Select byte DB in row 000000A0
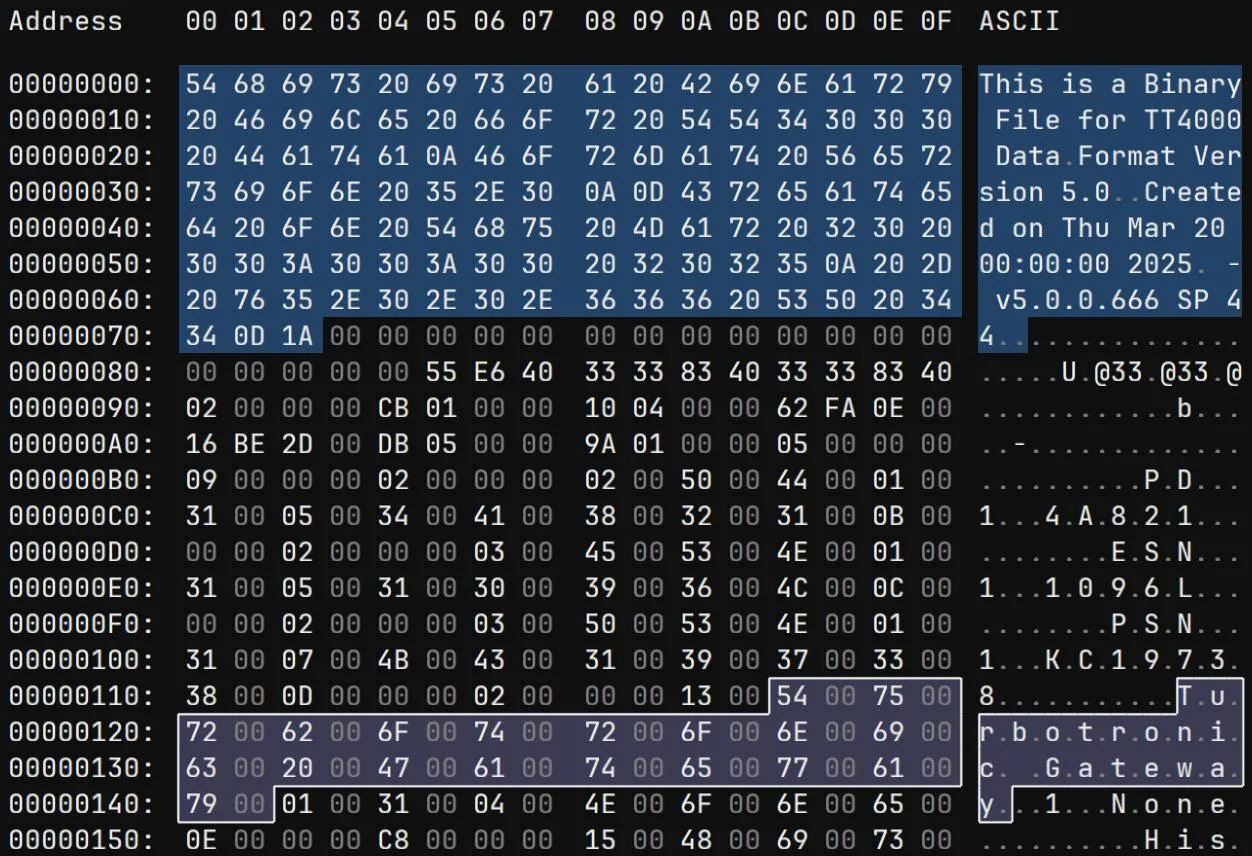The height and width of the screenshot is (856, 1252). [393, 445]
